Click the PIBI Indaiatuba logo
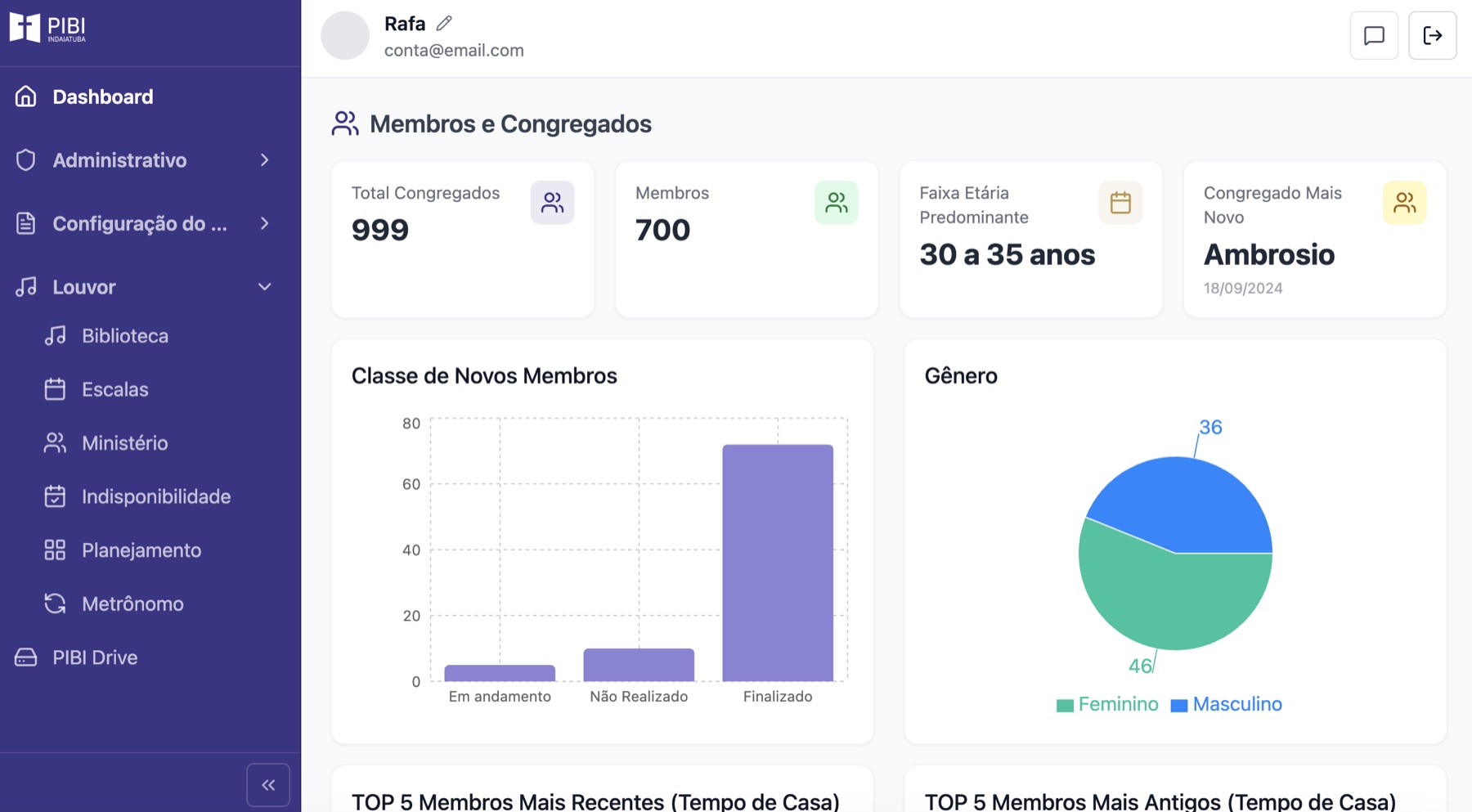Image resolution: width=1472 pixels, height=812 pixels. point(47,28)
